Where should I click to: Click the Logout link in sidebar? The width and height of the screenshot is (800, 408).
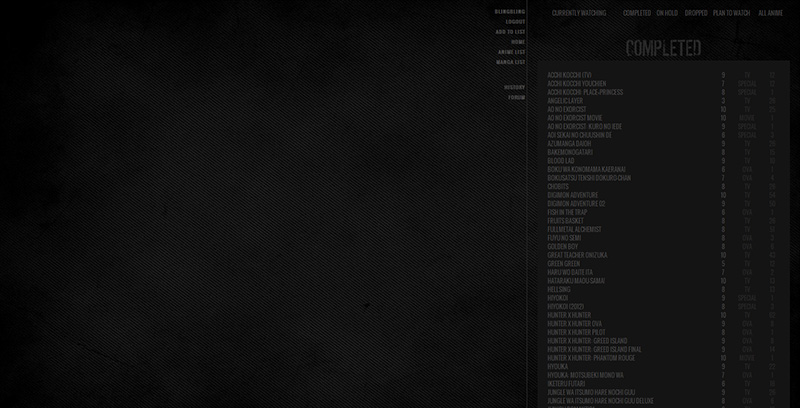point(515,21)
